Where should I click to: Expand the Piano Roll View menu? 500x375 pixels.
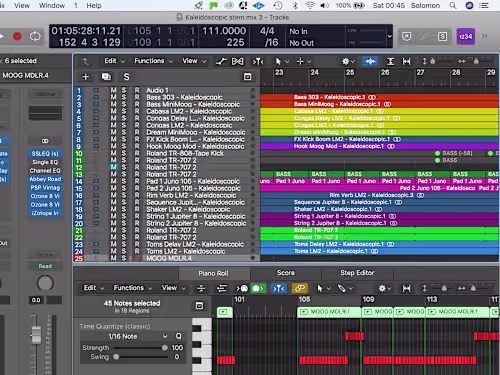coord(173,288)
